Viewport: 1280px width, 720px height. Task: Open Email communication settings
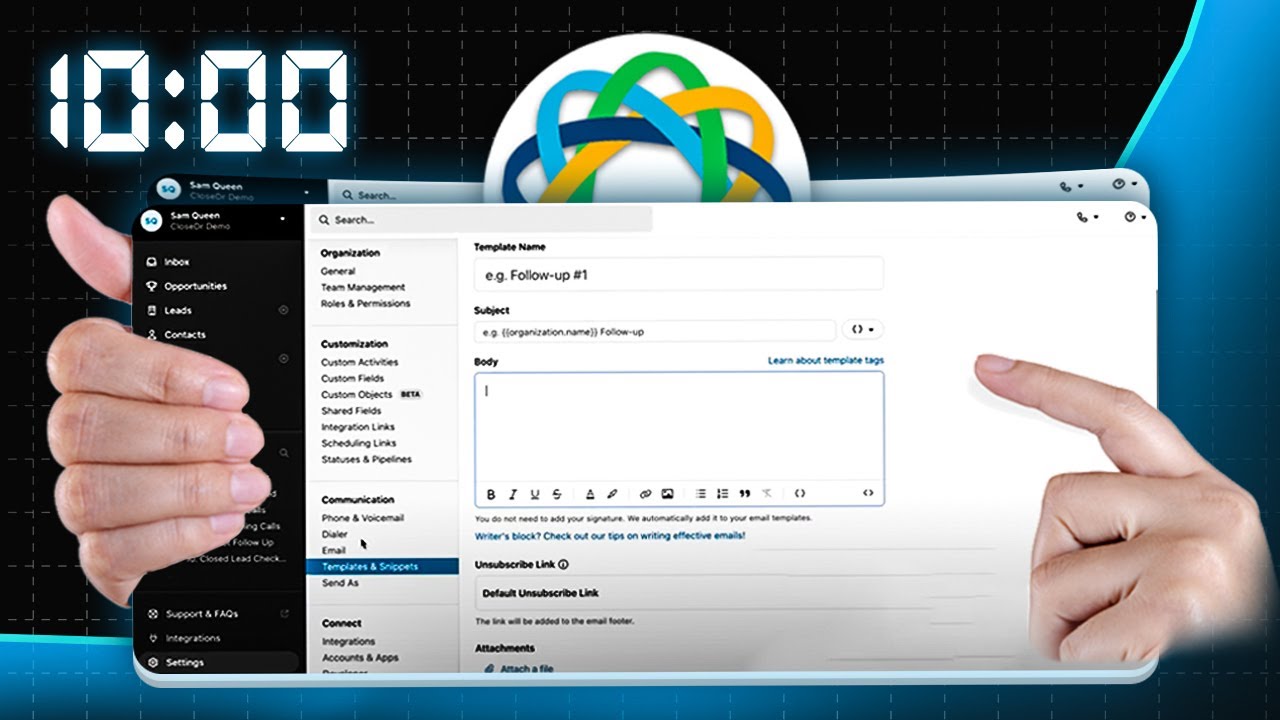pyautogui.click(x=334, y=550)
